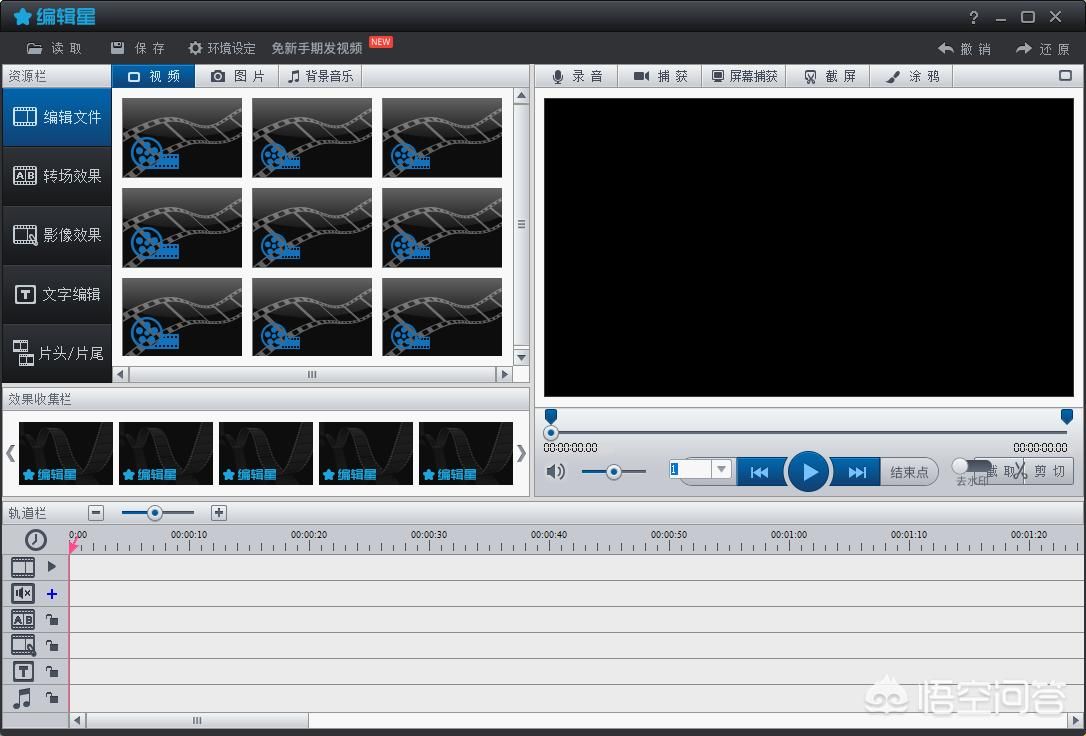Click the 结束点 end point button

coord(909,472)
